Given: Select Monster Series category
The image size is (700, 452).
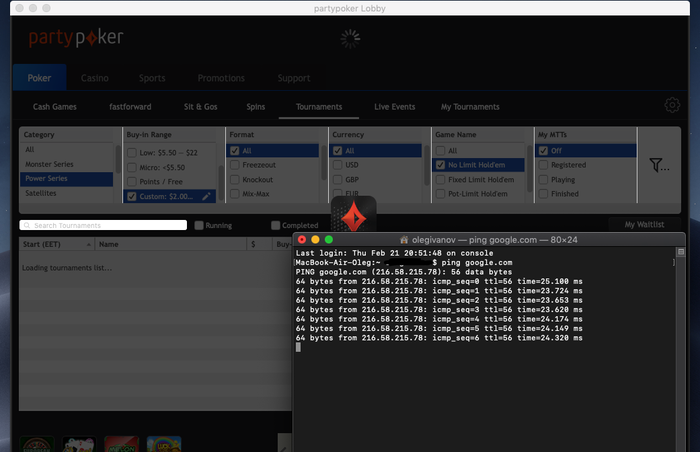Looking at the screenshot, I should (x=66, y=164).
